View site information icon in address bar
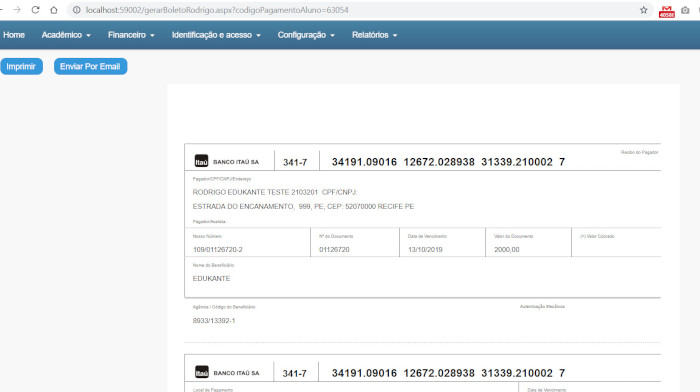This screenshot has width=700, height=392. coord(77,10)
